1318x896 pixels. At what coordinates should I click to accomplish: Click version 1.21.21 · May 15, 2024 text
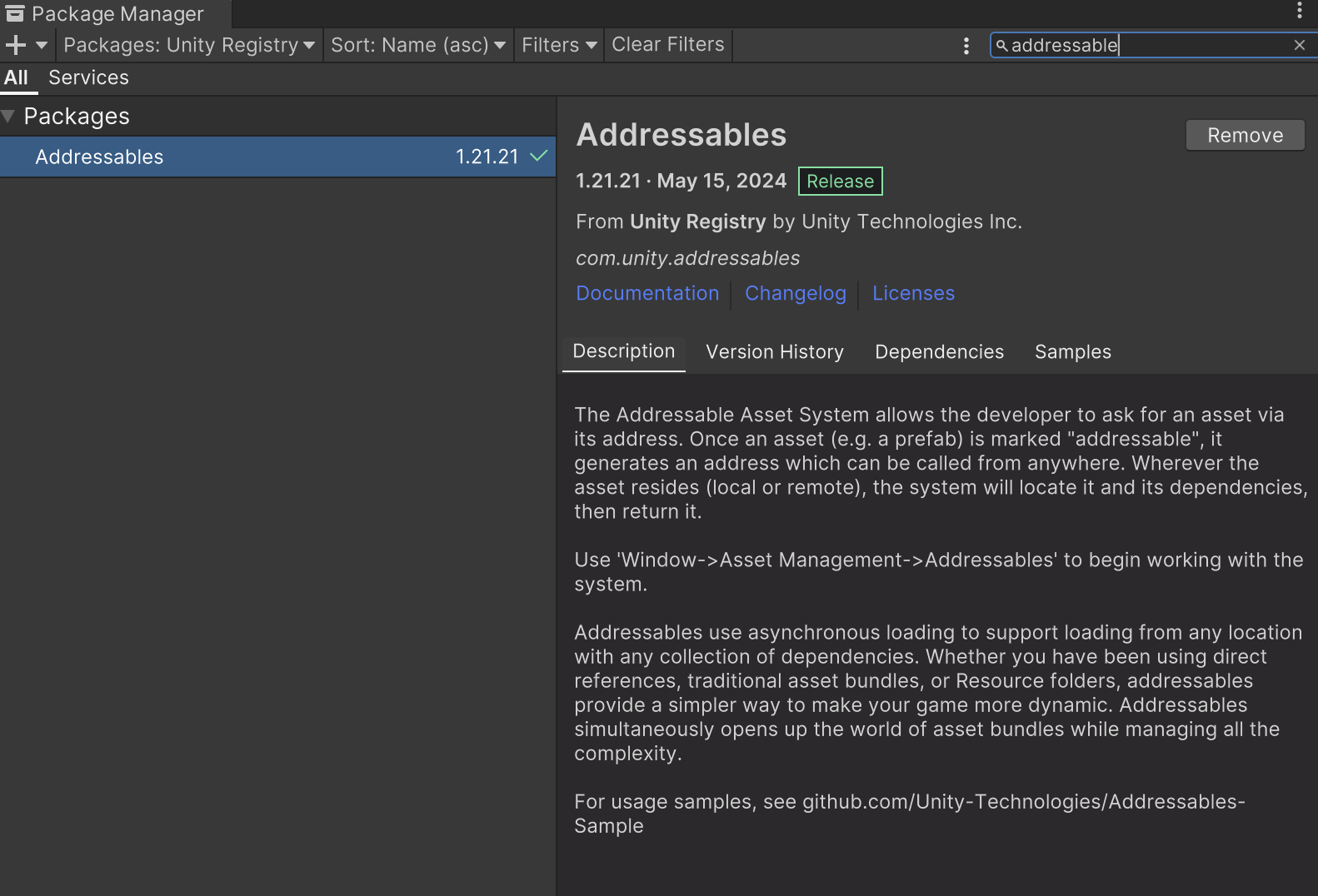[x=681, y=182]
